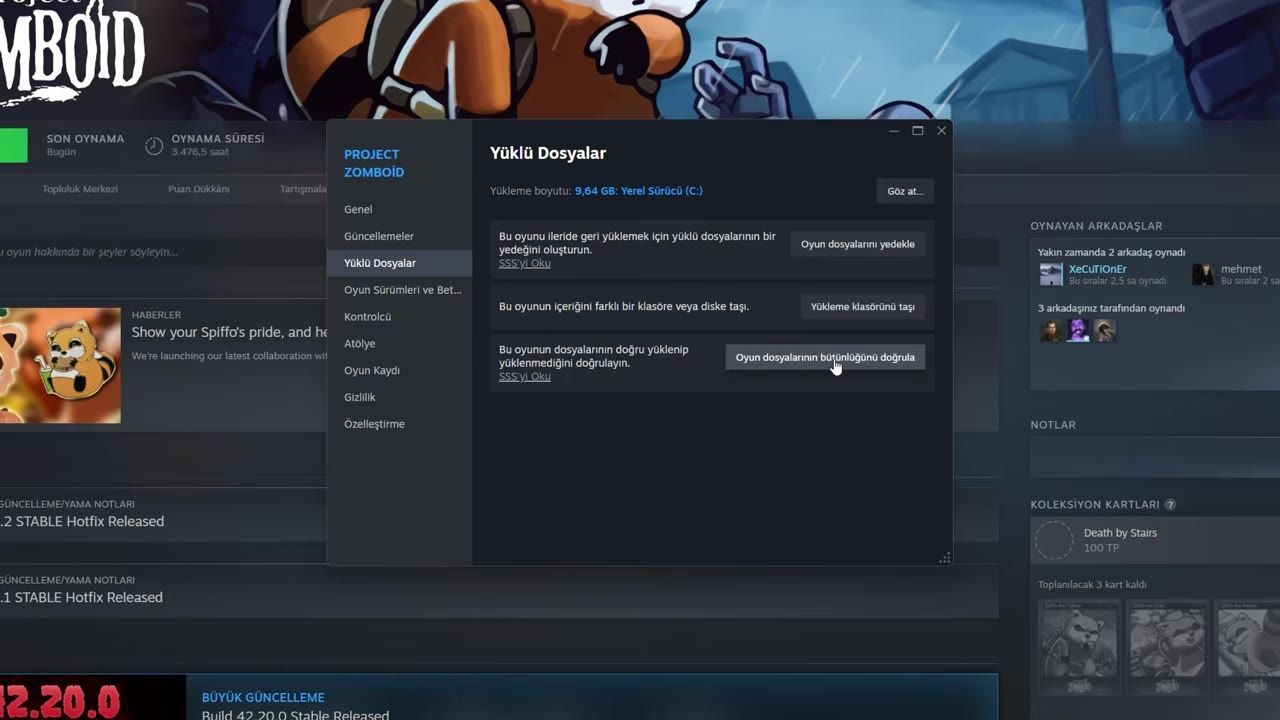The width and height of the screenshot is (1280, 720).
Task: Open the Spiffo pin news thumbnail
Action: pos(60,365)
